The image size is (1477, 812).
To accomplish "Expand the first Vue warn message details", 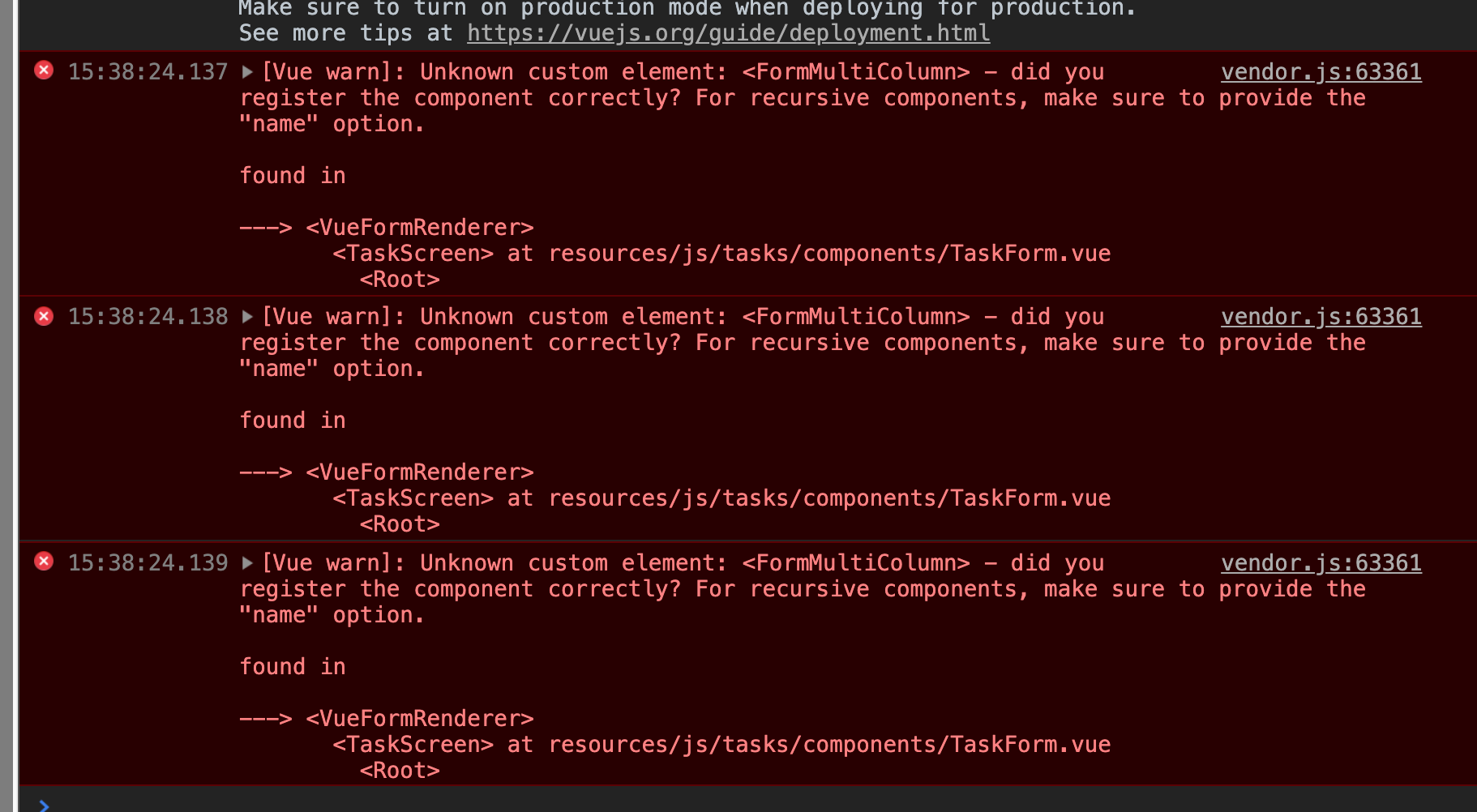I will click(x=246, y=71).
